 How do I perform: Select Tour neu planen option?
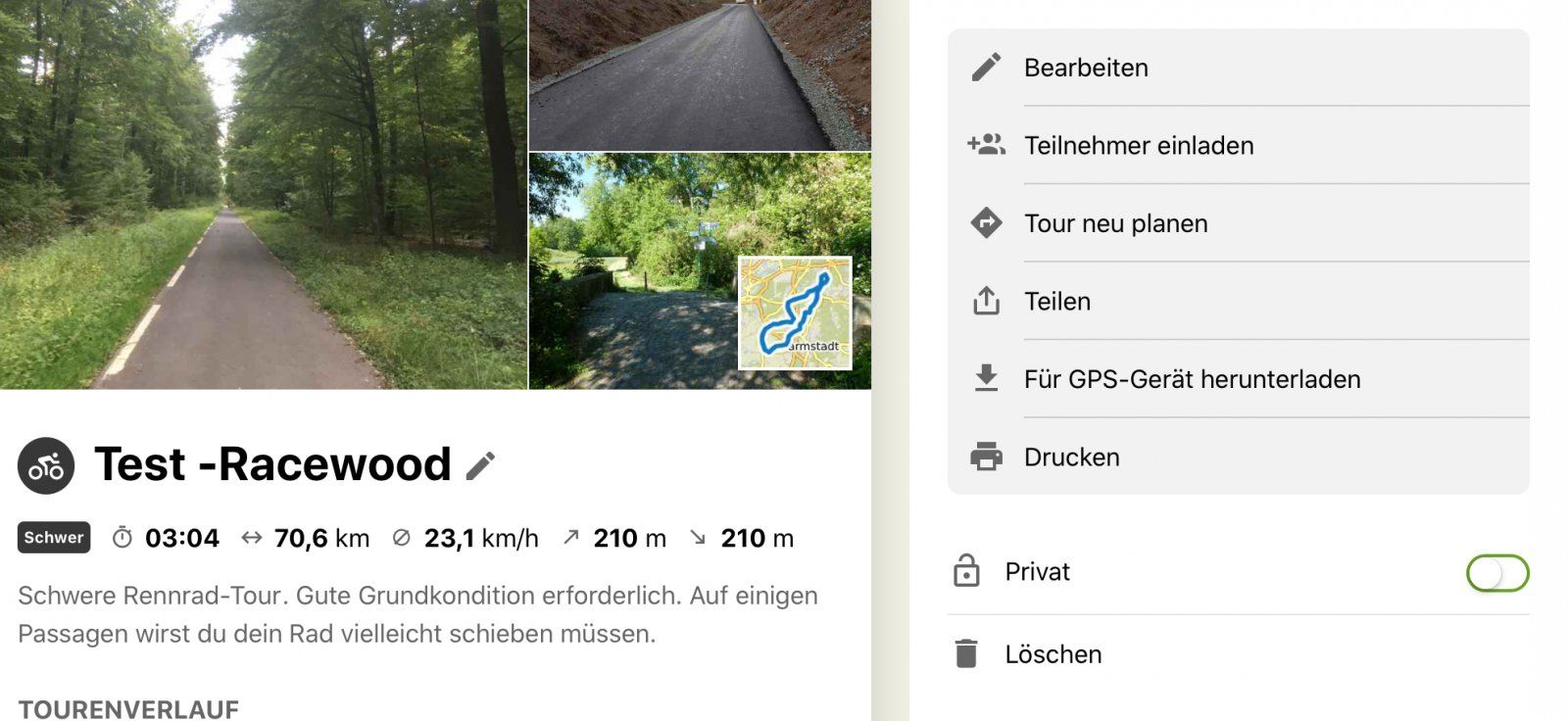[1239, 223]
